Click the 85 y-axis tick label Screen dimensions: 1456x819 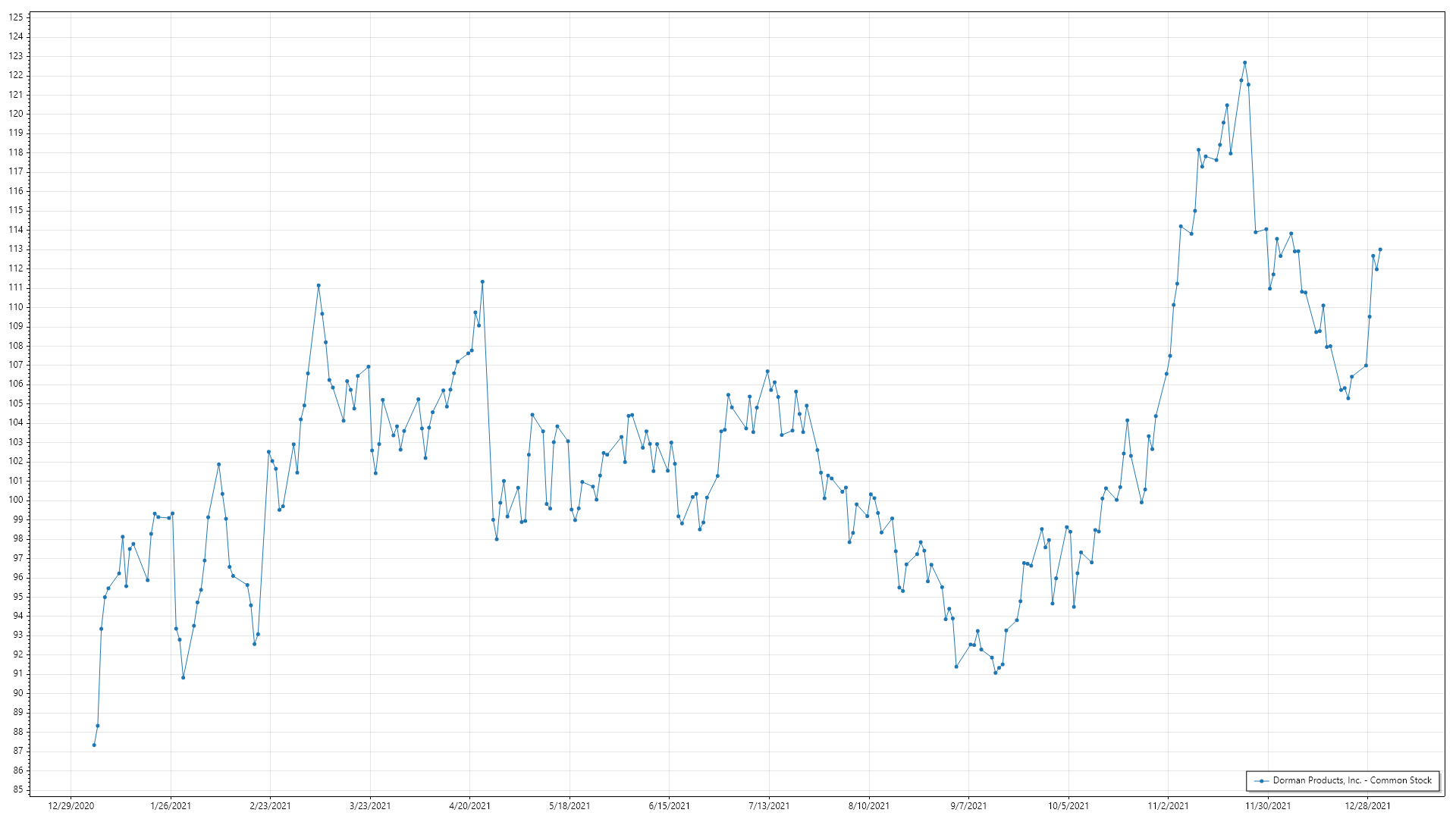18,789
